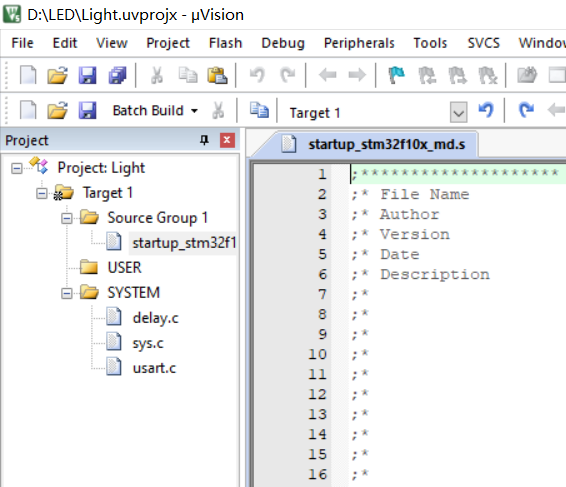Click the New file icon in top toolbar
Screen dimensions: 566x487
click(x=28, y=75)
